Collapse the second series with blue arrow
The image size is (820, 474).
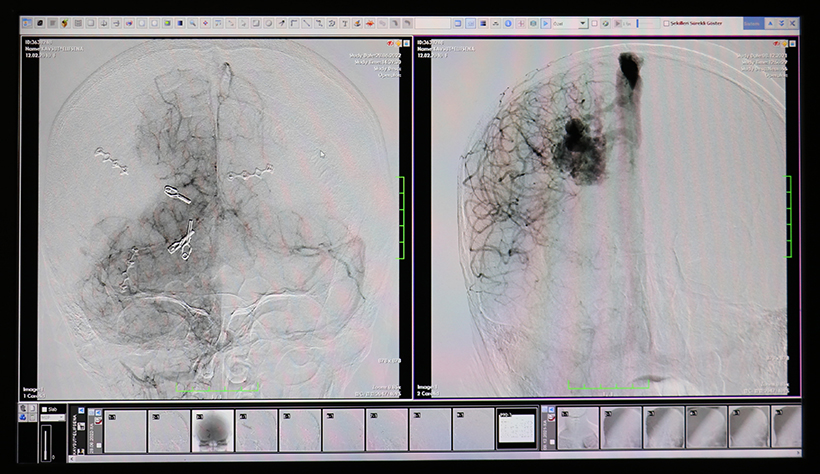click(551, 410)
